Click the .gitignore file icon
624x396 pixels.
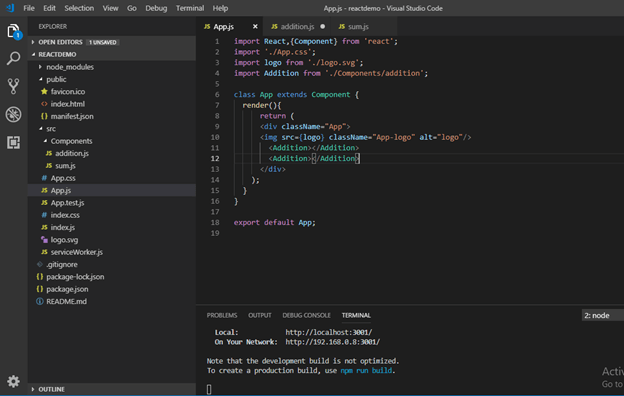click(x=40, y=264)
